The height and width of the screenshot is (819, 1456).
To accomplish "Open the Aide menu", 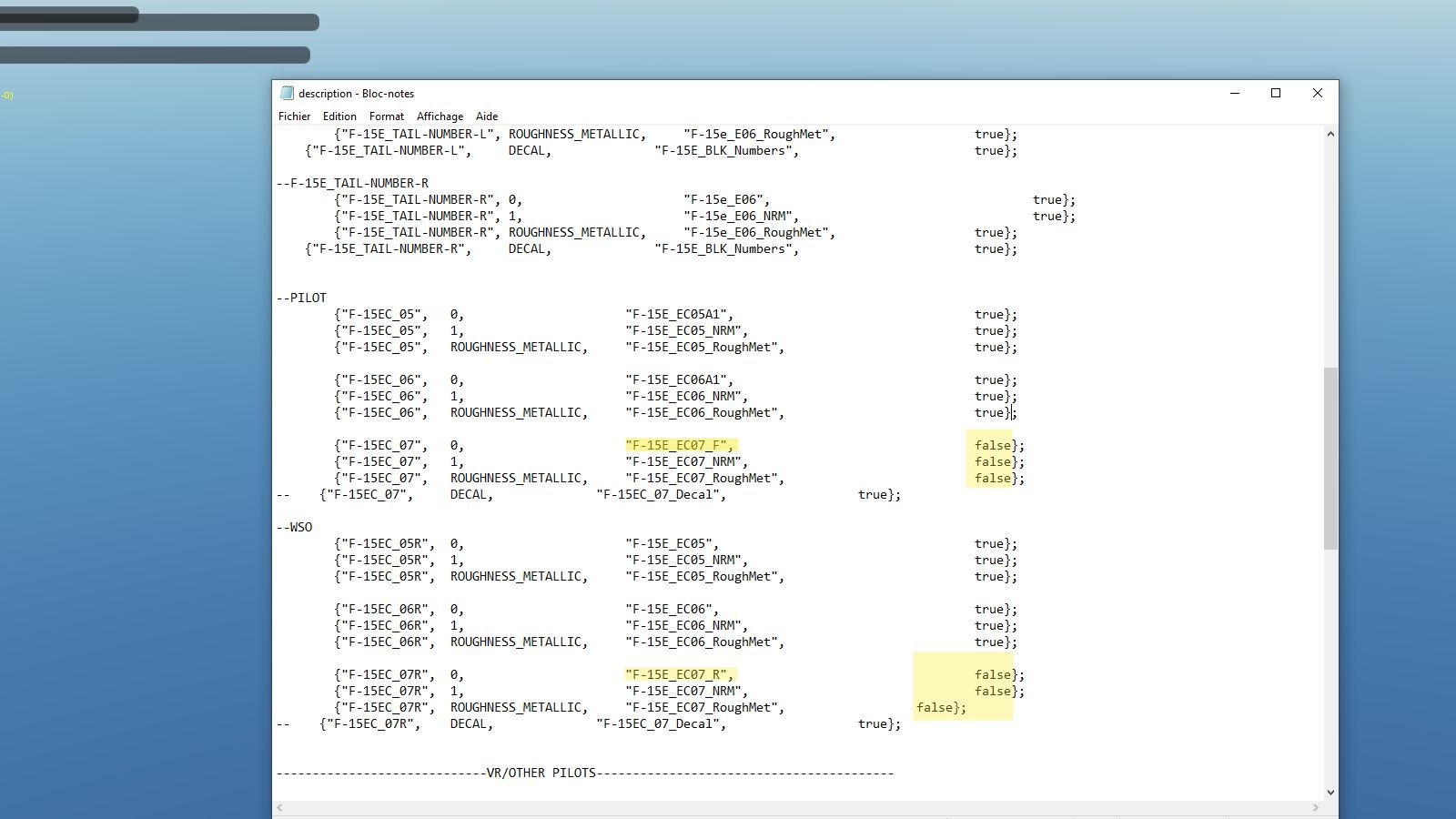I will coord(487,116).
